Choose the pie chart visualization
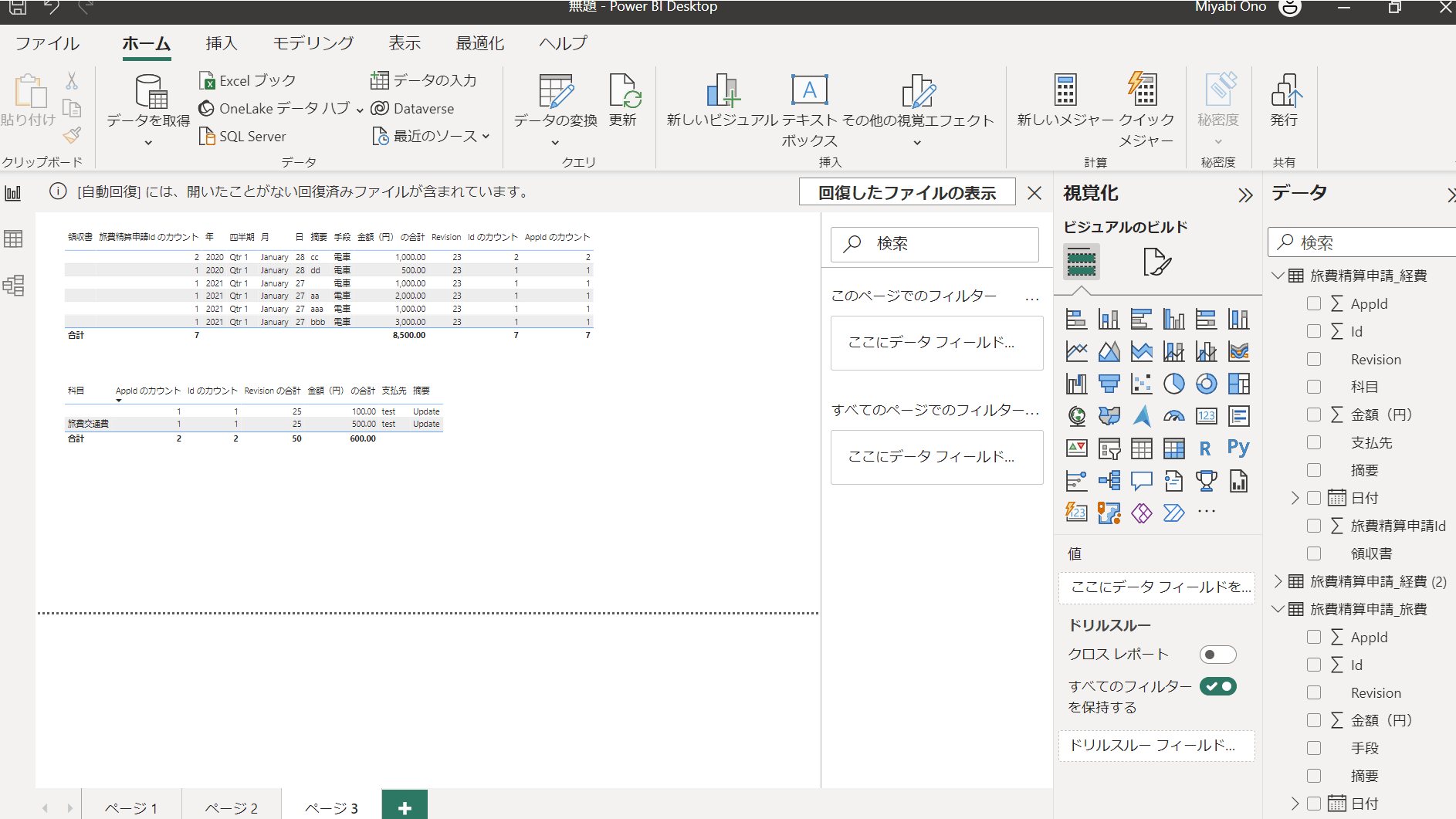Image resolution: width=1456 pixels, height=819 pixels. click(x=1173, y=384)
